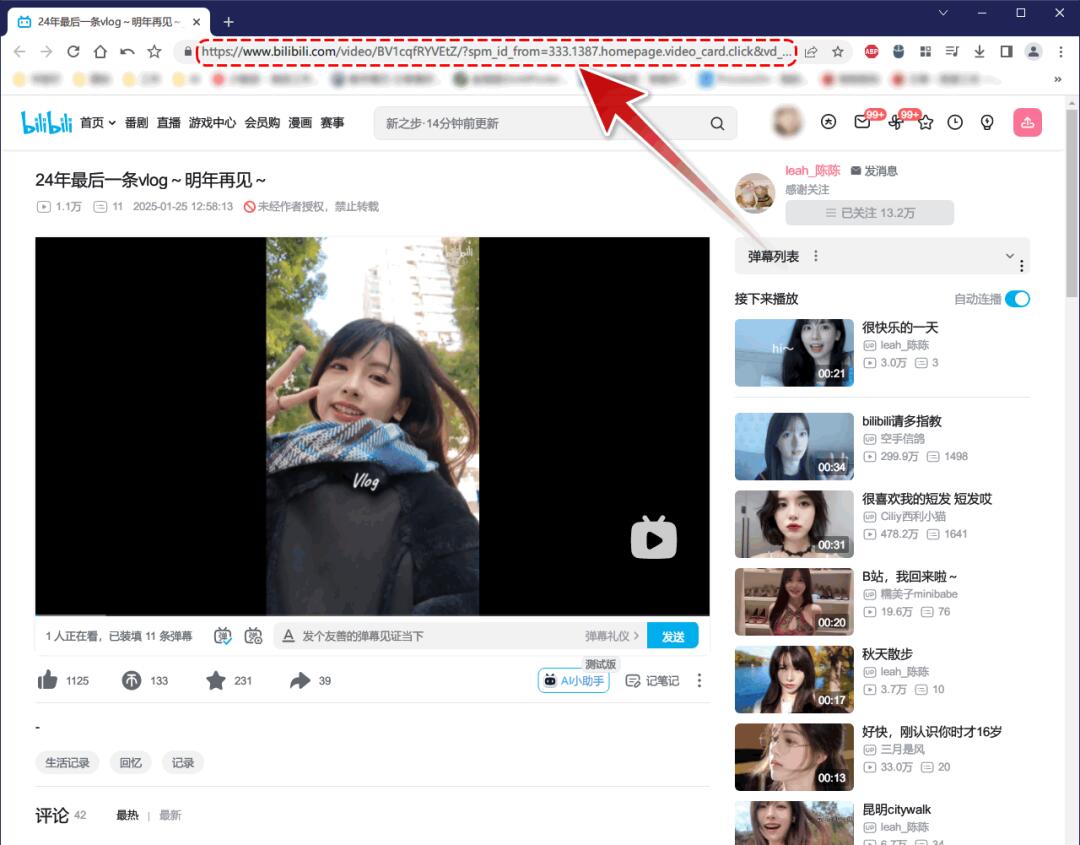Select the 回忆 tag
The width and height of the screenshot is (1080, 845).
[x=130, y=762]
